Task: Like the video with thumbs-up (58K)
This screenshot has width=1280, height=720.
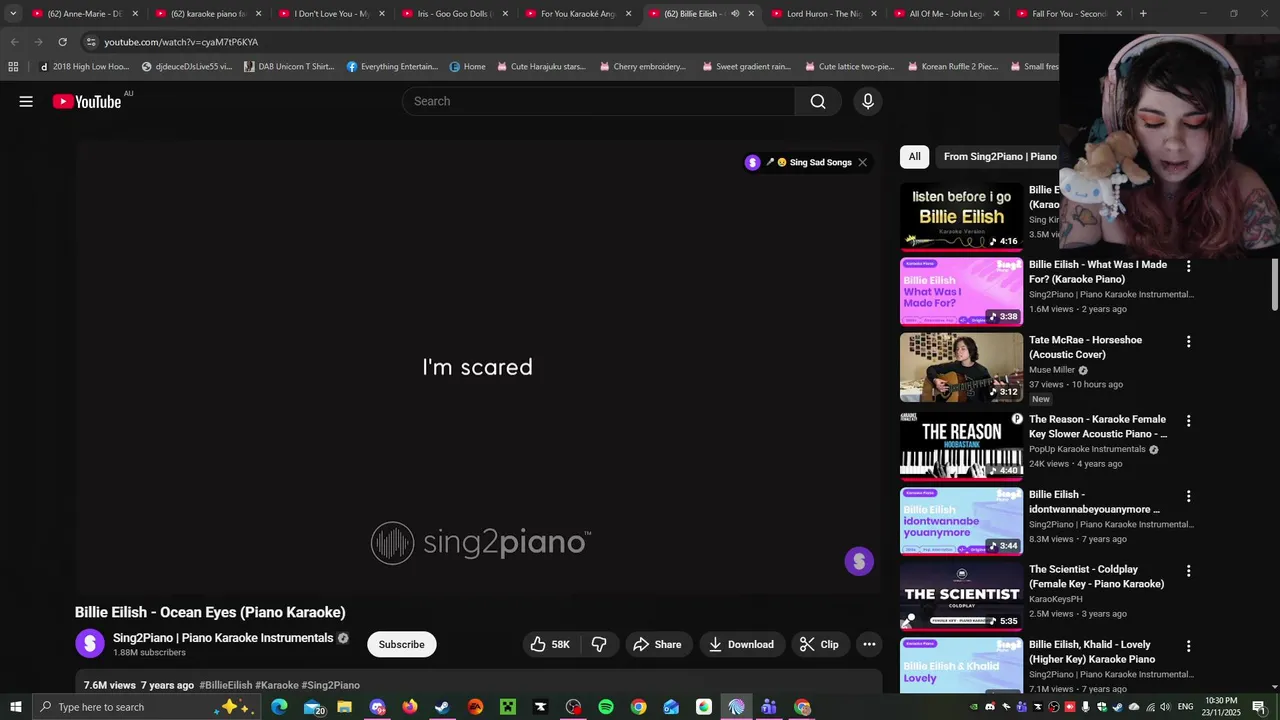Action: pyautogui.click(x=549, y=645)
